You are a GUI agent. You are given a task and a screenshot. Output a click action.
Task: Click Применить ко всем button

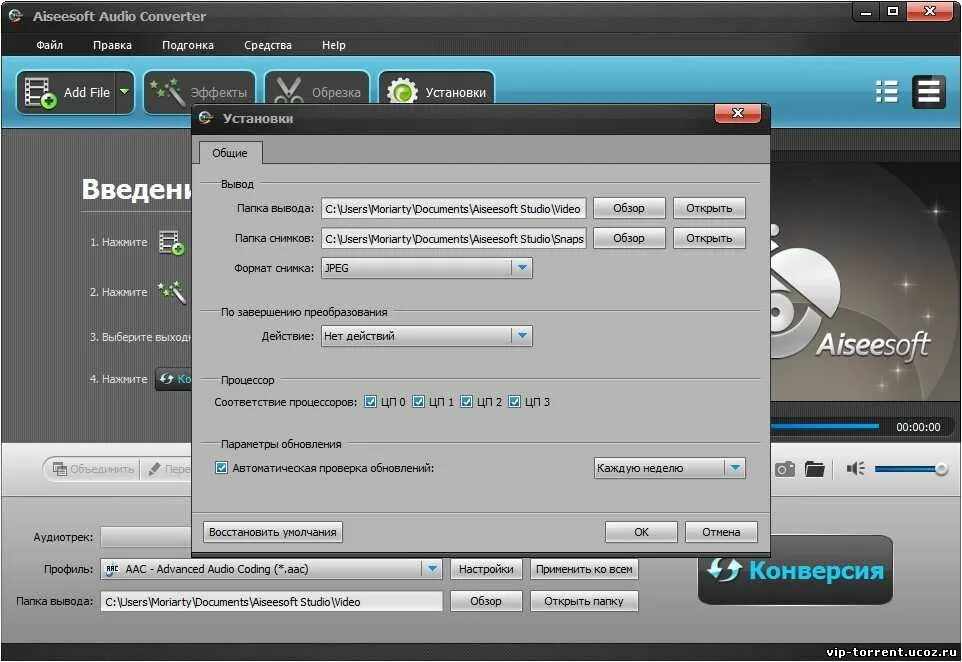(x=584, y=569)
